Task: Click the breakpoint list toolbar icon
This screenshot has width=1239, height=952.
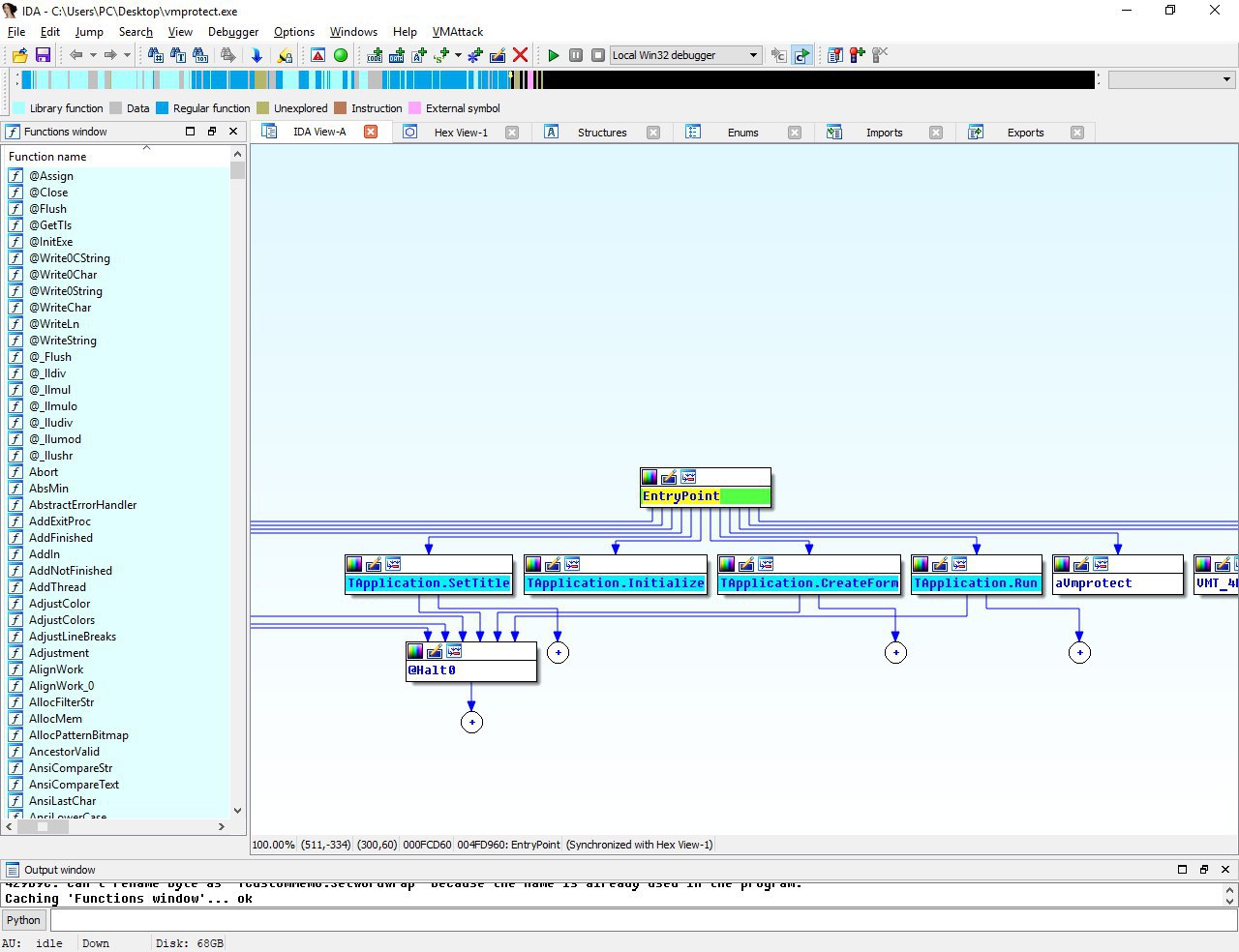Action: [x=834, y=55]
